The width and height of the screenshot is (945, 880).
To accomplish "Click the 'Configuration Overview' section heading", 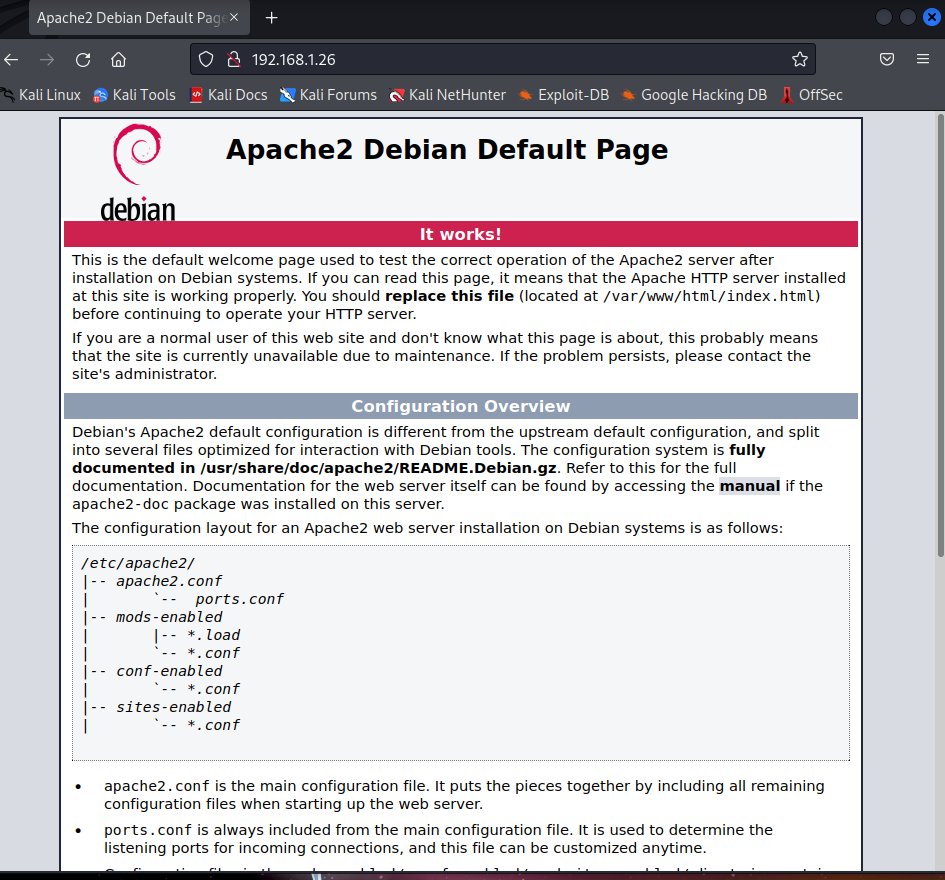I will tap(460, 406).
